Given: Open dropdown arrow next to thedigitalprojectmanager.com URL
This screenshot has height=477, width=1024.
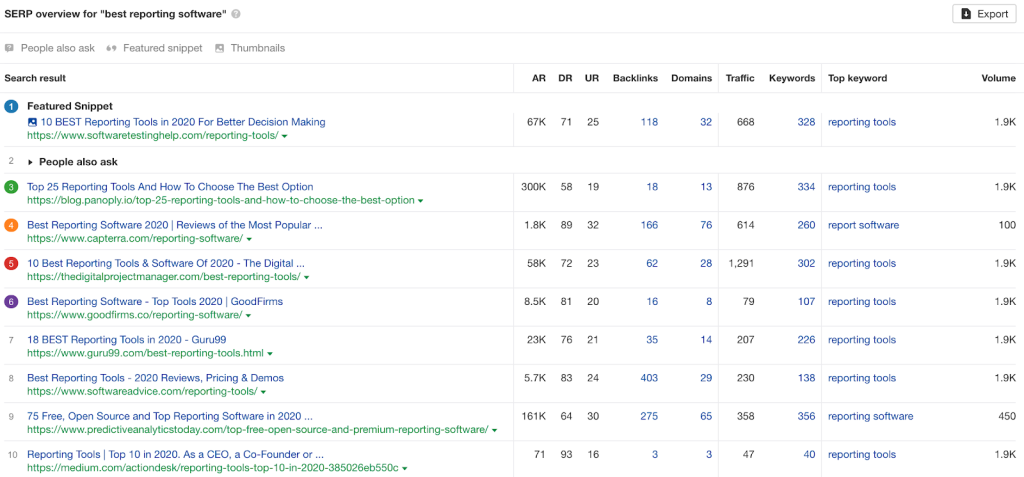Looking at the screenshot, I should tap(306, 278).
